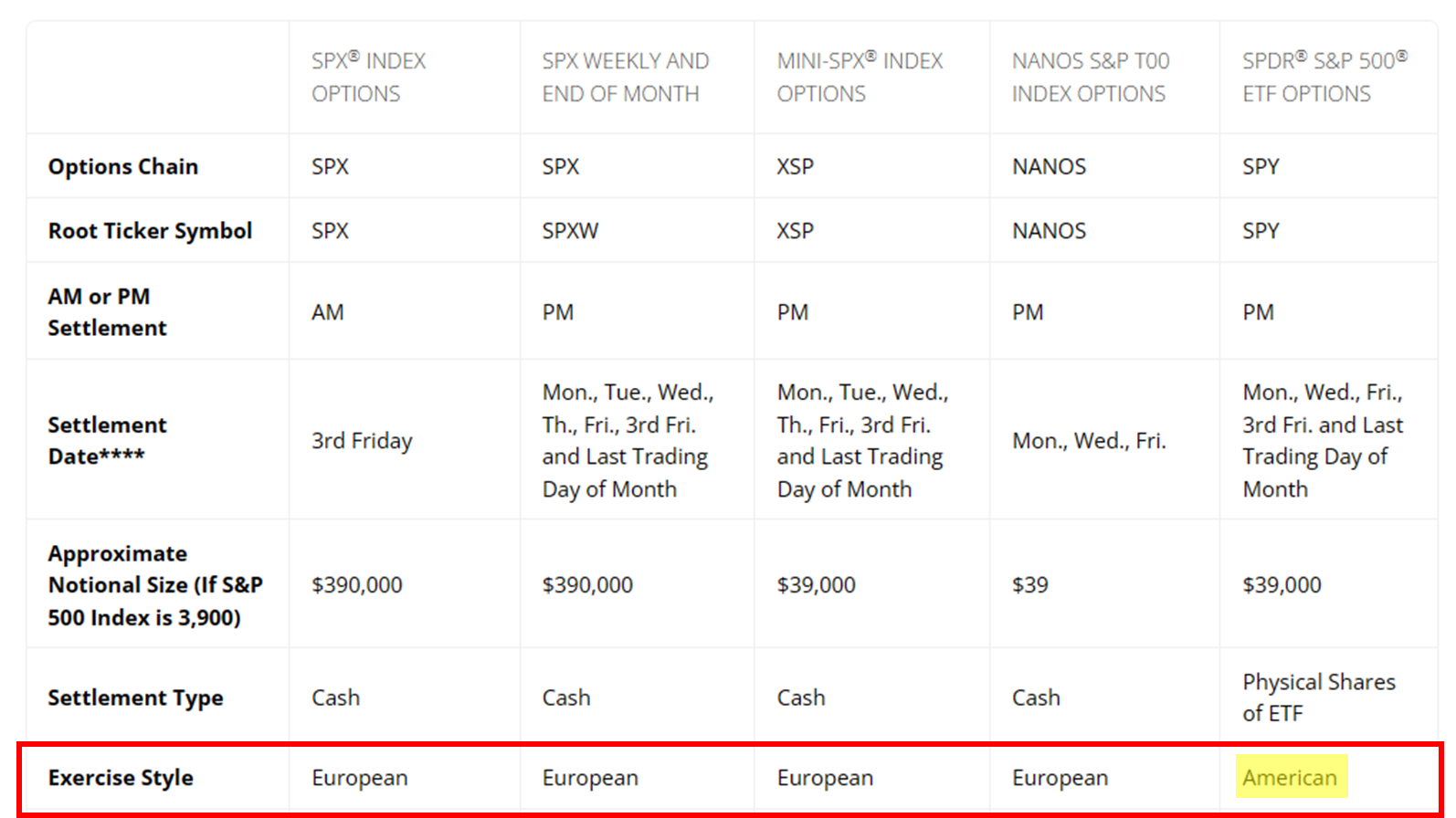
Task: Click "PM" in the SPX Weekly column
Action: coord(558,312)
